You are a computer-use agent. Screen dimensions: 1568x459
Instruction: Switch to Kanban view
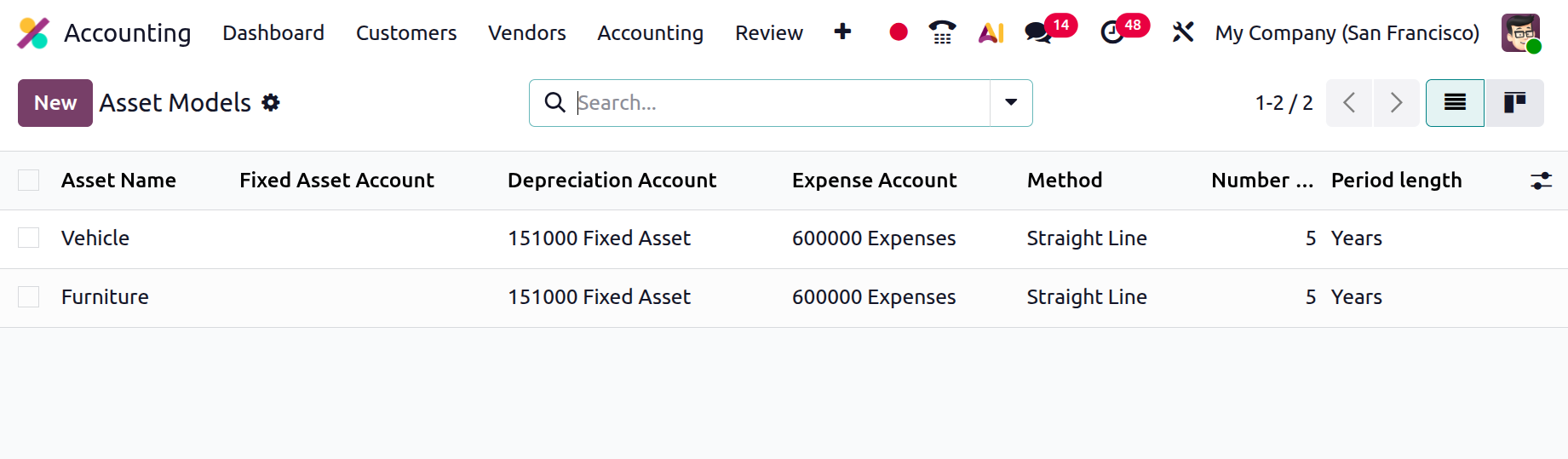tap(1513, 103)
